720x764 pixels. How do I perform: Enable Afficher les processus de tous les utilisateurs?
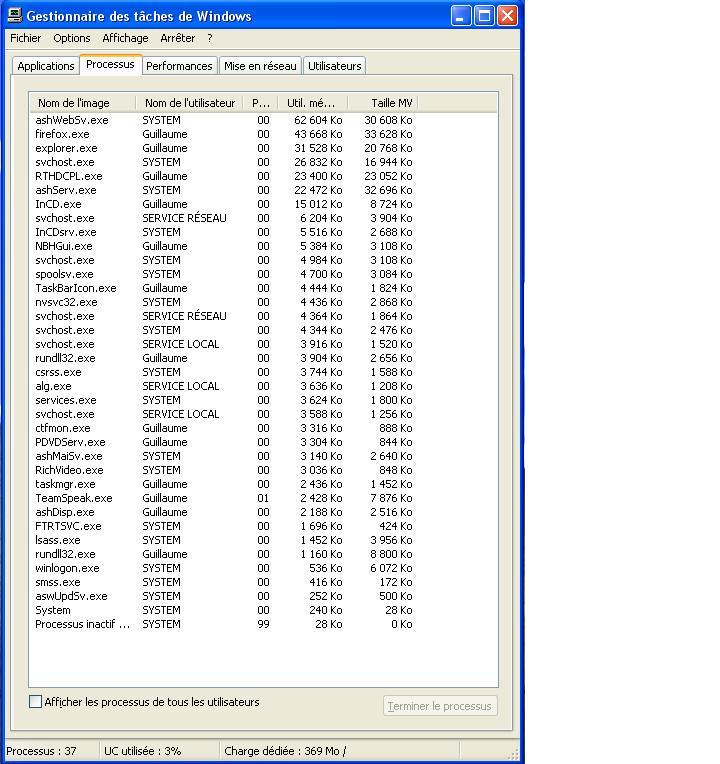pyautogui.click(x=36, y=702)
